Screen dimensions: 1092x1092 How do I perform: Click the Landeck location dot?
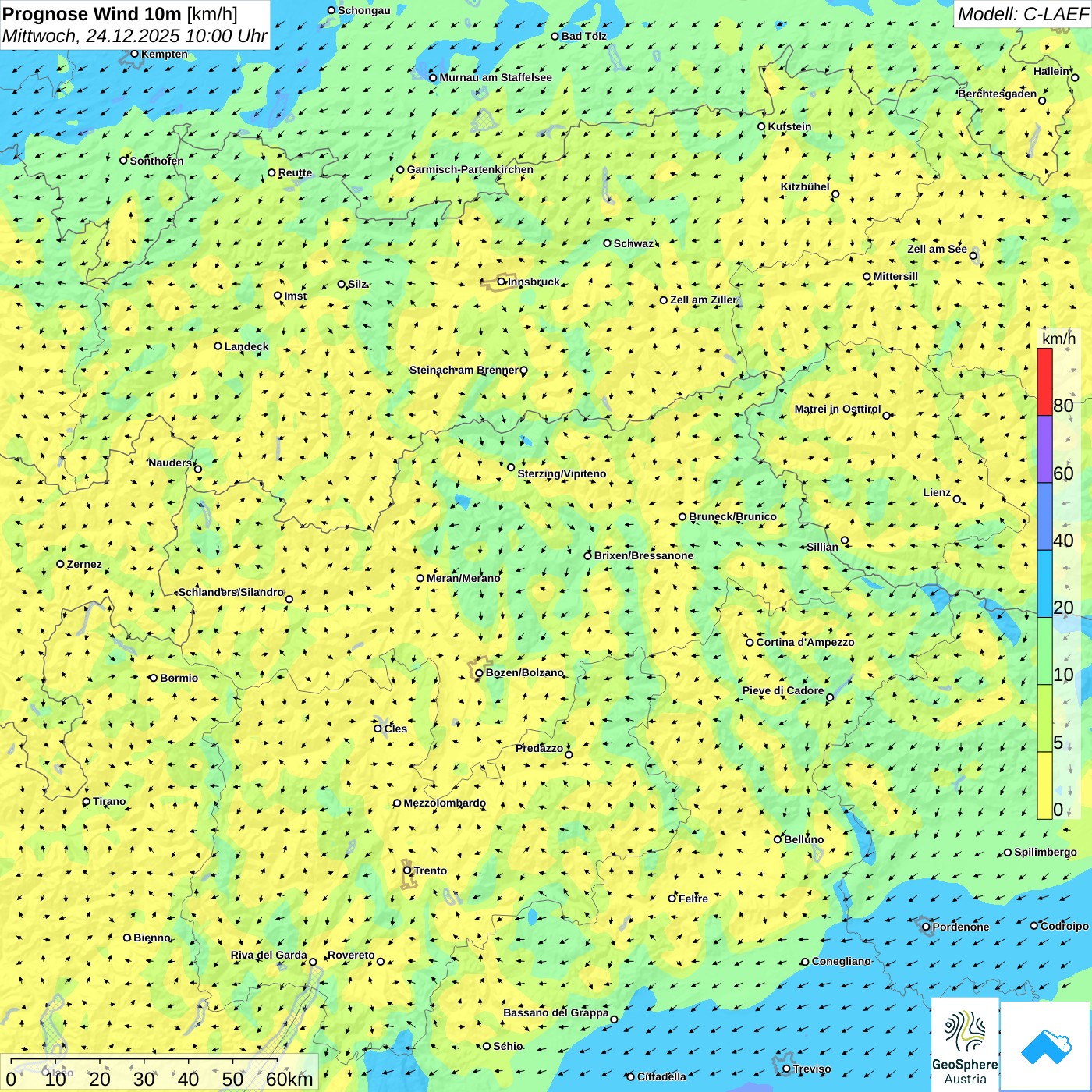(x=218, y=346)
